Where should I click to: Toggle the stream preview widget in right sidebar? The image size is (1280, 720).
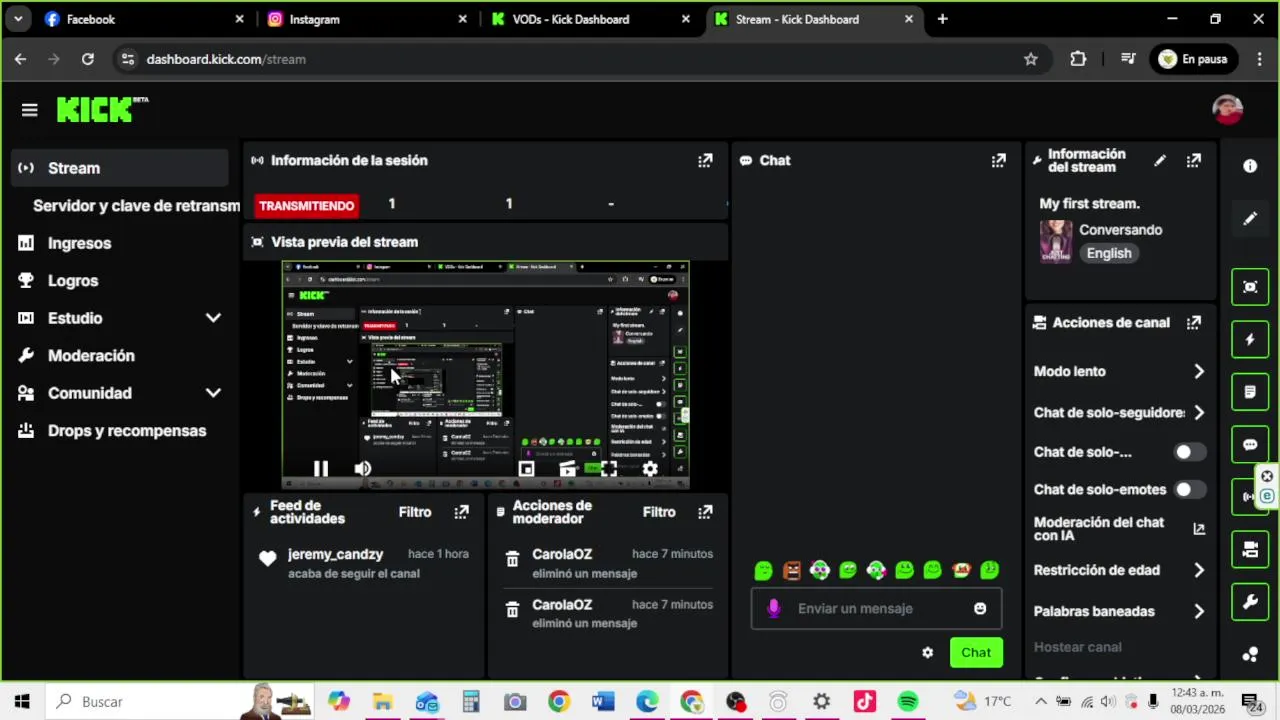click(1250, 287)
